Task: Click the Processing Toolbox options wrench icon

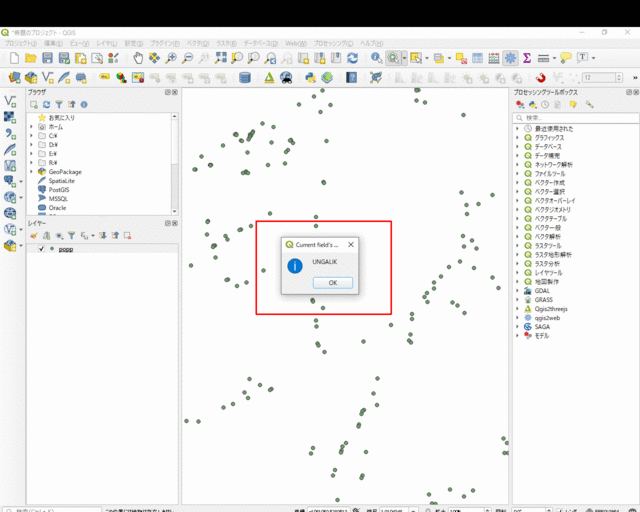Action: [x=589, y=105]
